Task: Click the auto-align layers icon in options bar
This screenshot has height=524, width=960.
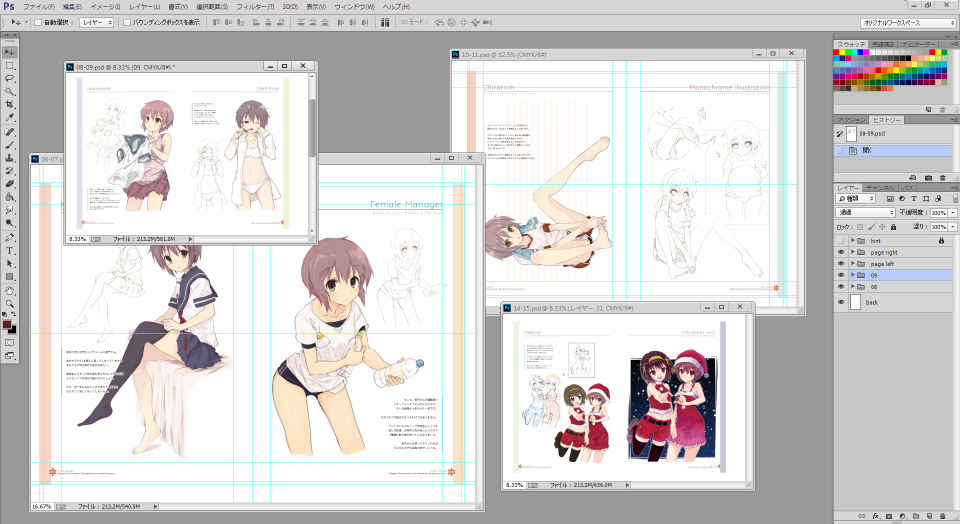Action: point(385,22)
